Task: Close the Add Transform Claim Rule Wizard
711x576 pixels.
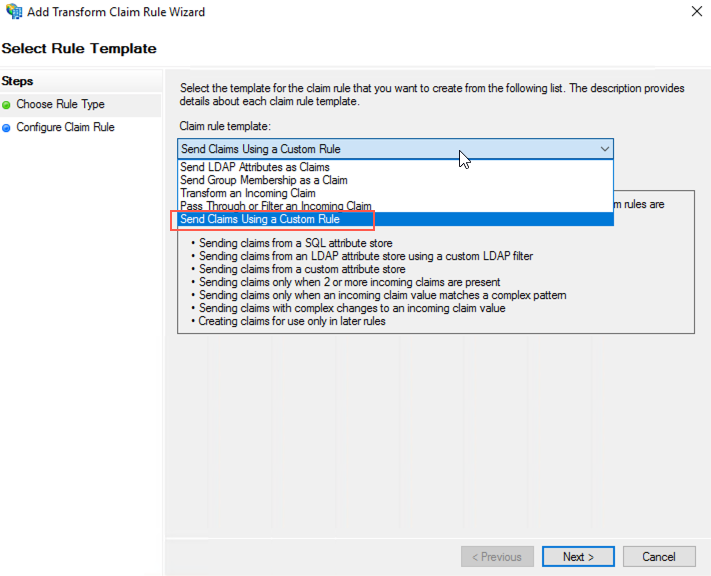Action: pyautogui.click(x=695, y=12)
